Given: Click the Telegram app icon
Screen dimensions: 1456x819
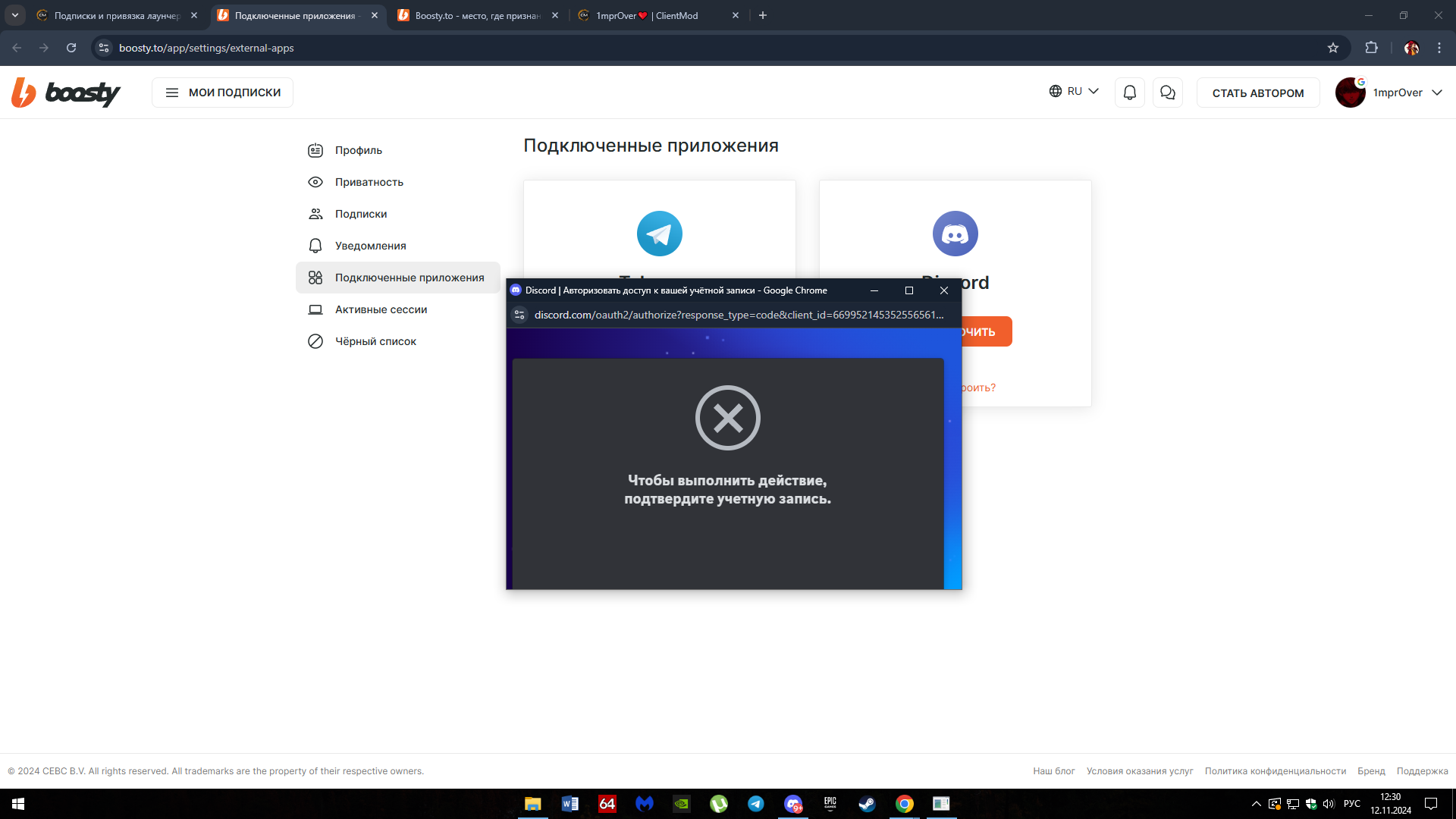Looking at the screenshot, I should pyautogui.click(x=659, y=234).
